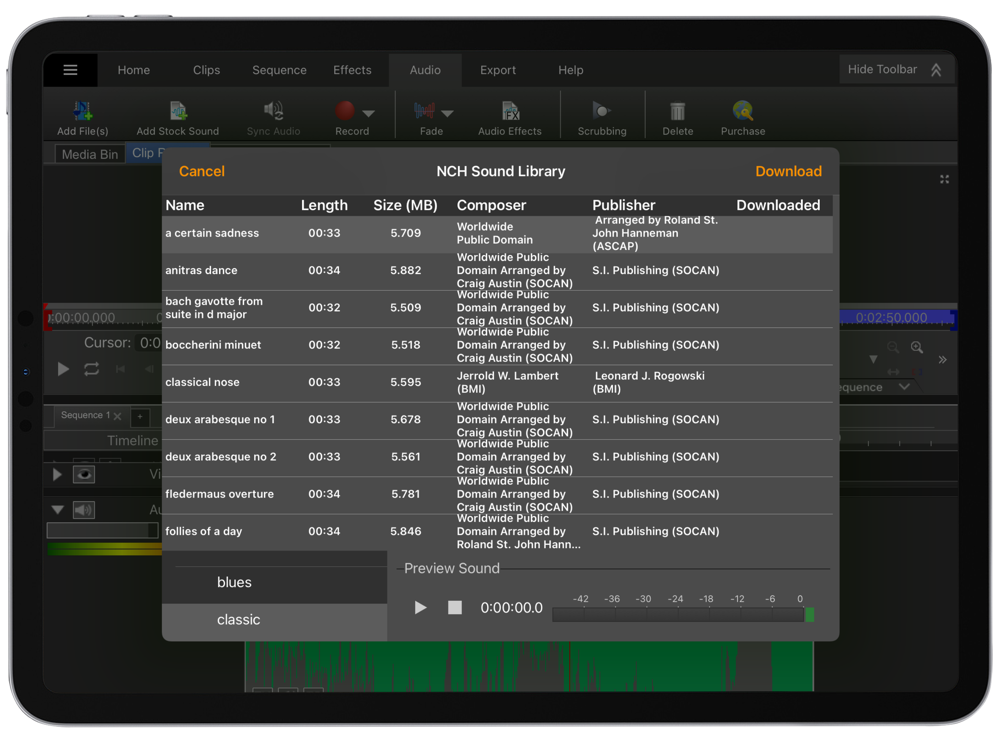Click the red Record button icon
This screenshot has width=1000, height=750.
point(345,111)
